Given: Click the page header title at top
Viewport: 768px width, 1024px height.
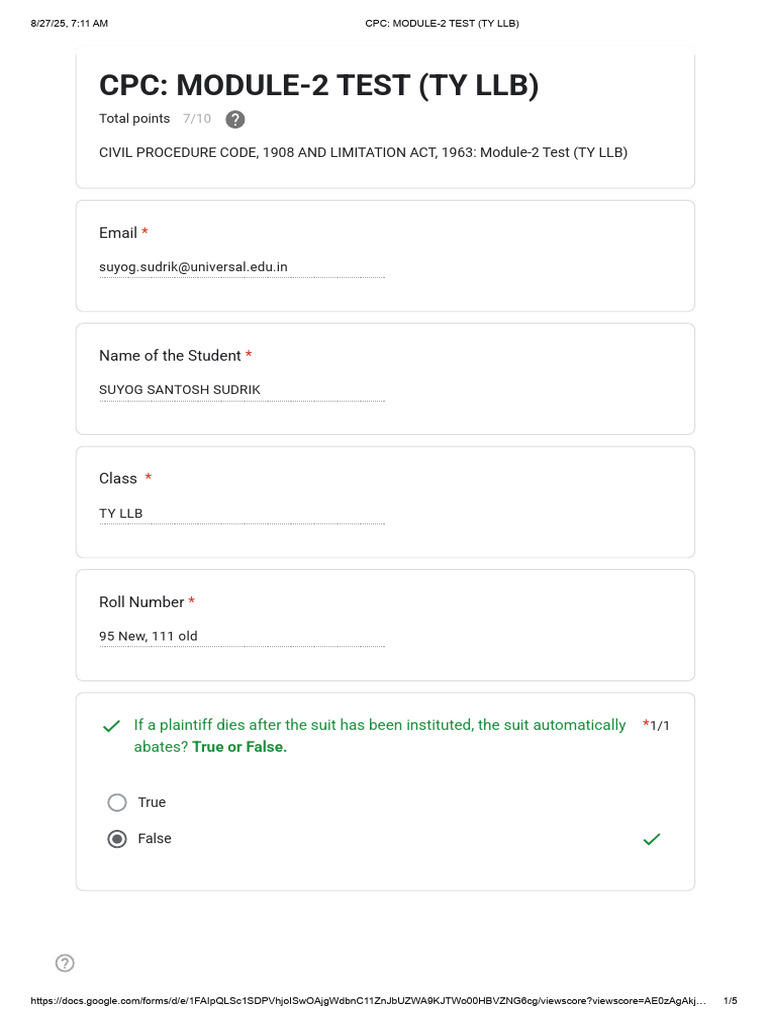Looking at the screenshot, I should tap(442, 23).
